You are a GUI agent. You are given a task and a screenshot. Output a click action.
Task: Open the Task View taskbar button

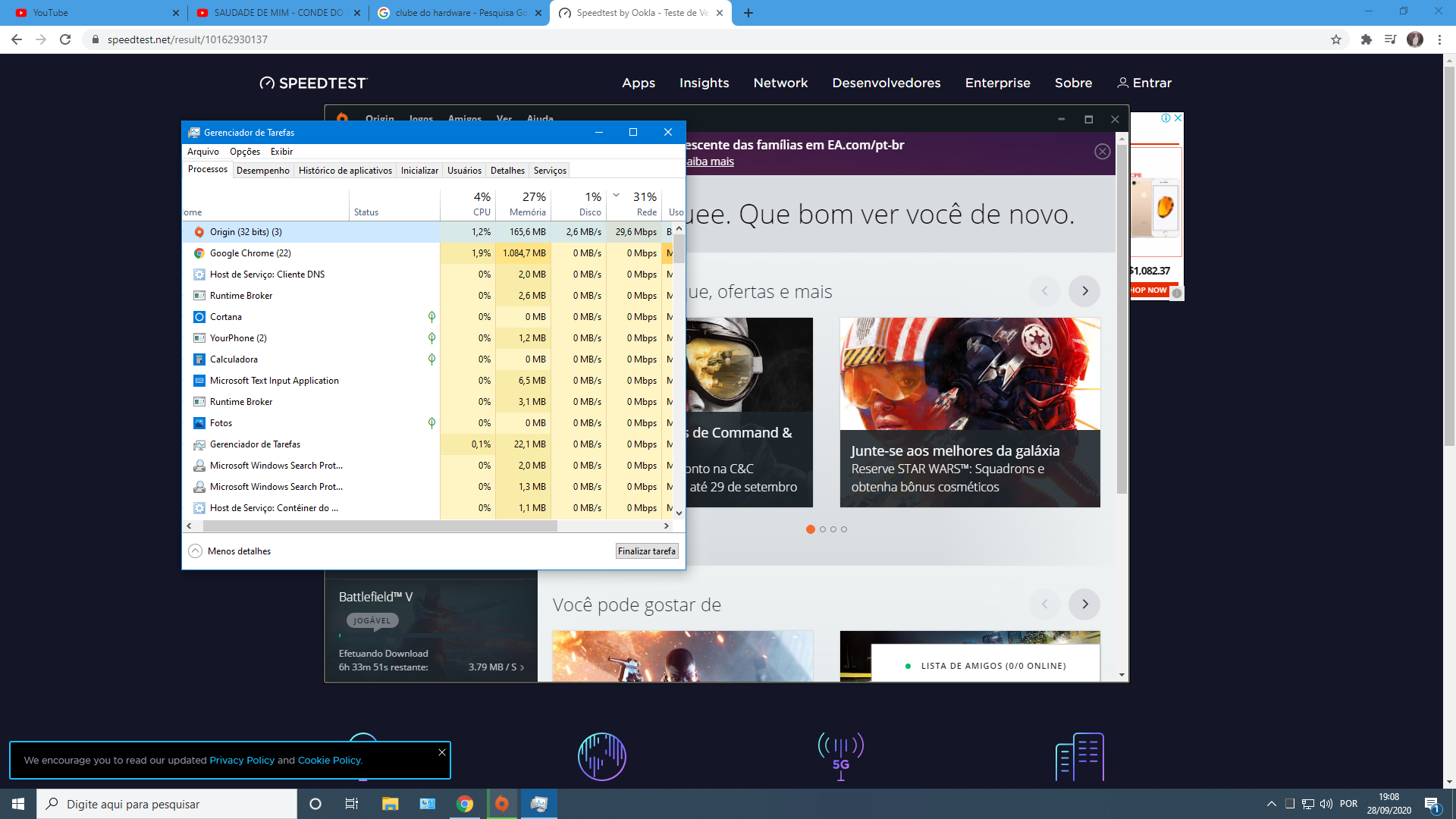(x=352, y=804)
